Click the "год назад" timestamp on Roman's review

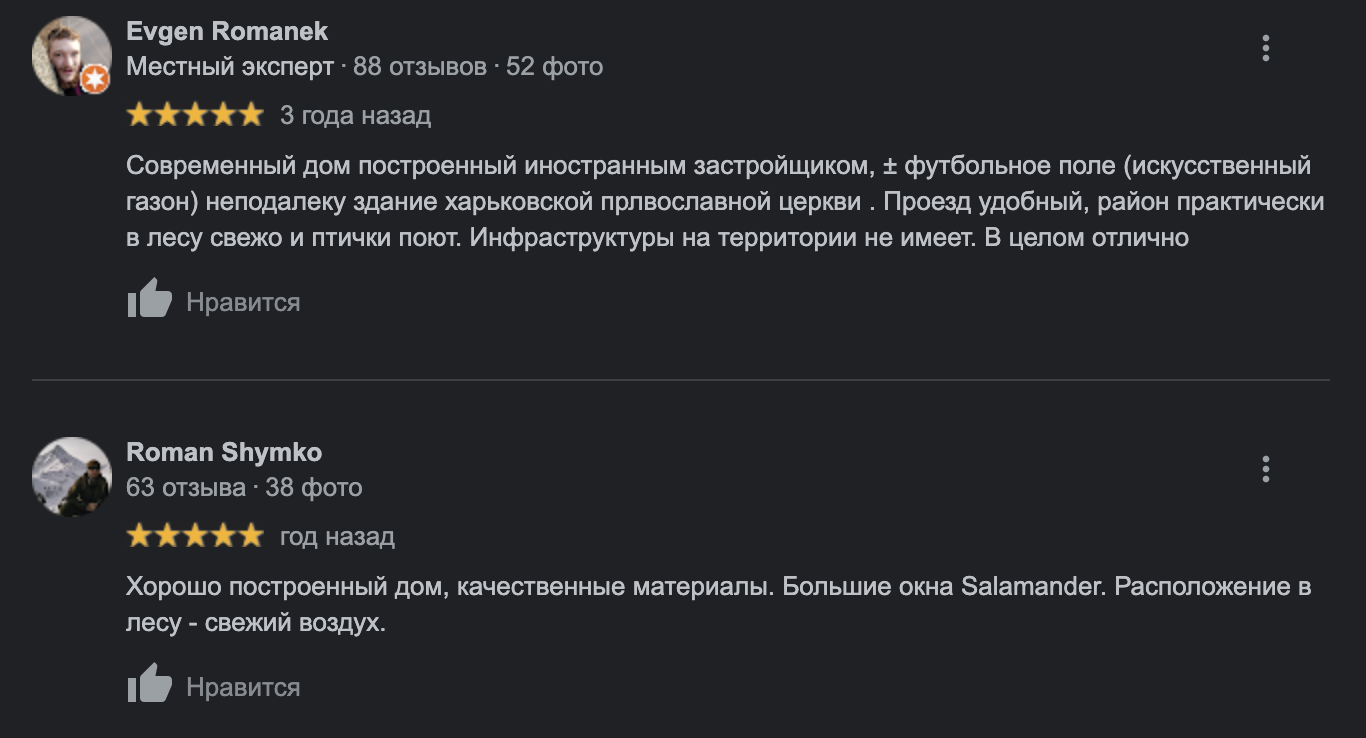click(x=337, y=536)
